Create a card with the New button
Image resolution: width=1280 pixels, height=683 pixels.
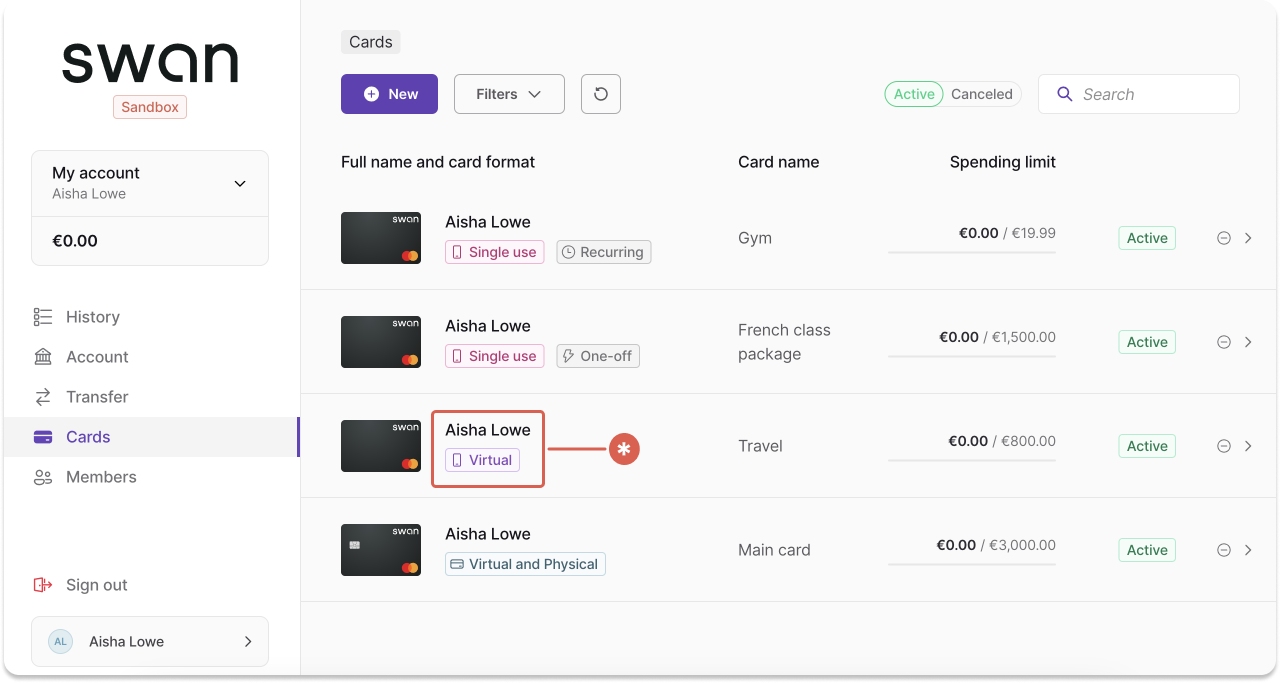pos(389,93)
